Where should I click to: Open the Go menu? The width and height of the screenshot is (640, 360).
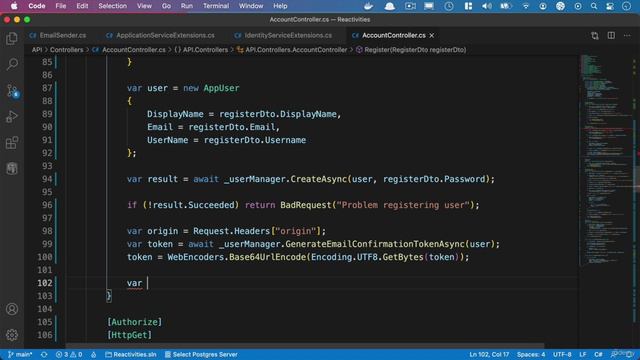coord(166,6)
